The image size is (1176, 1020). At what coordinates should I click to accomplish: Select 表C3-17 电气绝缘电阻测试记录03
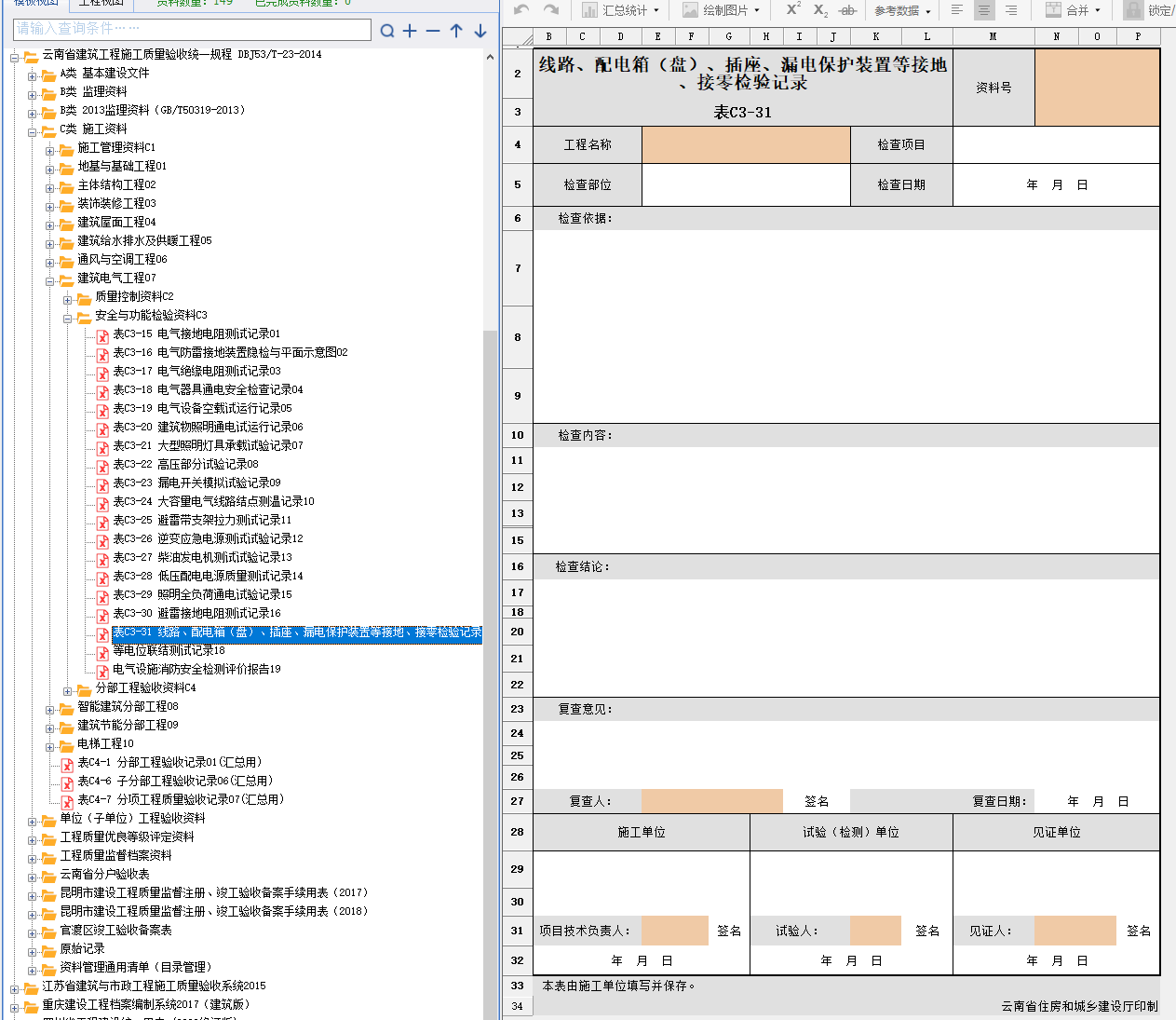tap(196, 371)
